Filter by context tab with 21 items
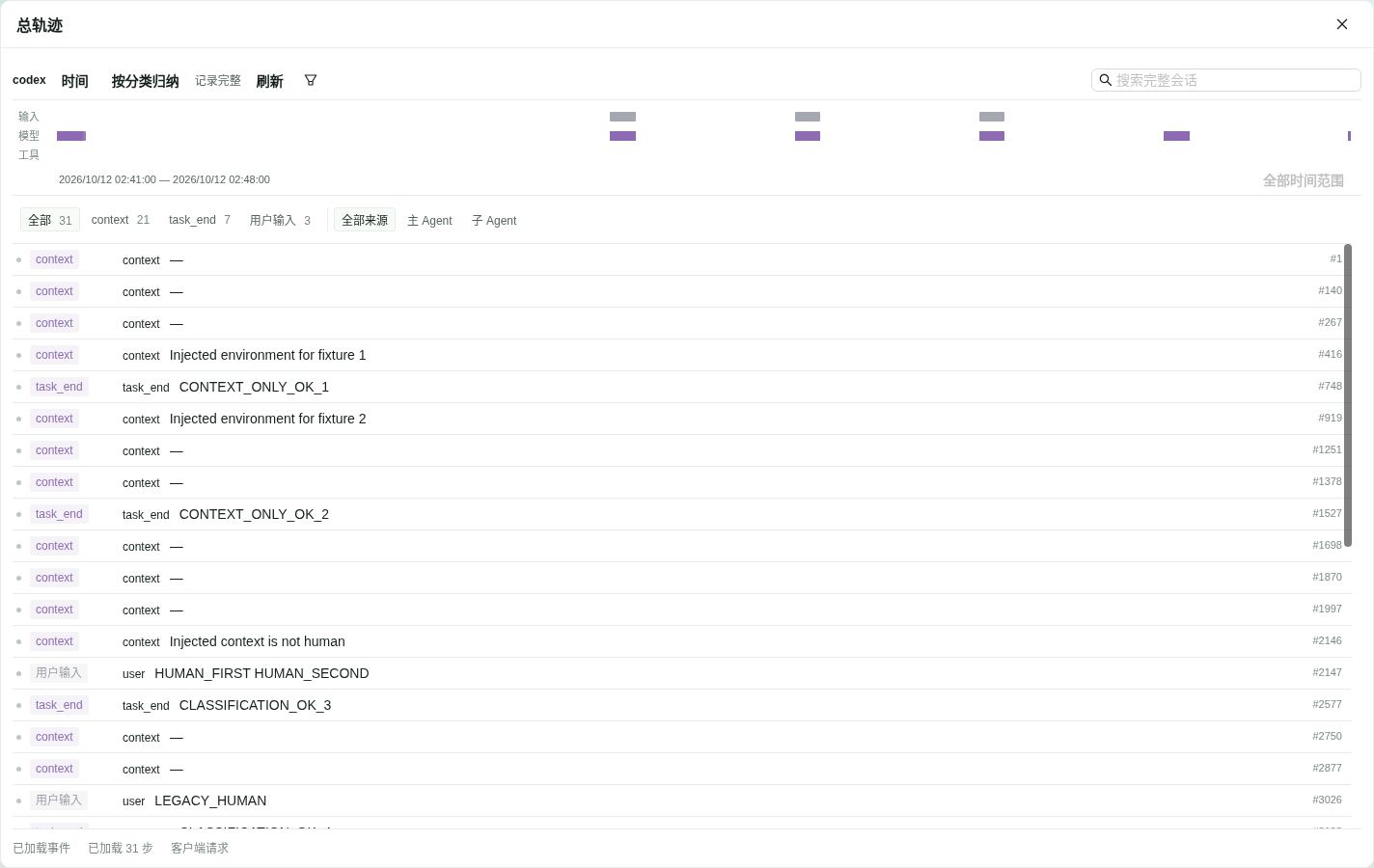The image size is (1374, 868). point(121,220)
